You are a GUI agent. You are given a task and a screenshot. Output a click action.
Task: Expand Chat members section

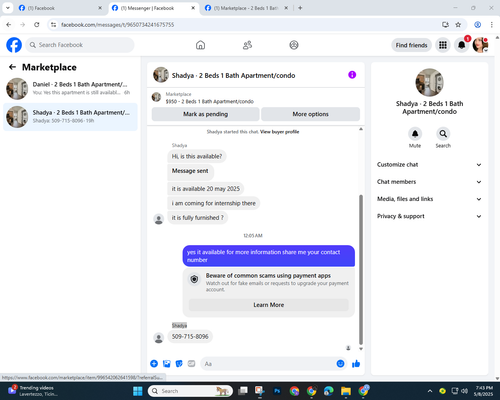pos(429,182)
